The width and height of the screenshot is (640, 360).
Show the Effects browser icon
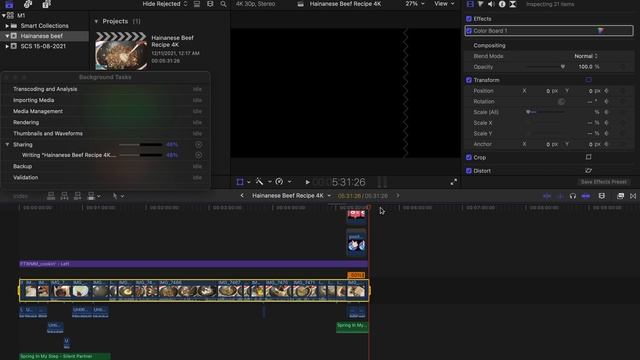click(x=620, y=196)
